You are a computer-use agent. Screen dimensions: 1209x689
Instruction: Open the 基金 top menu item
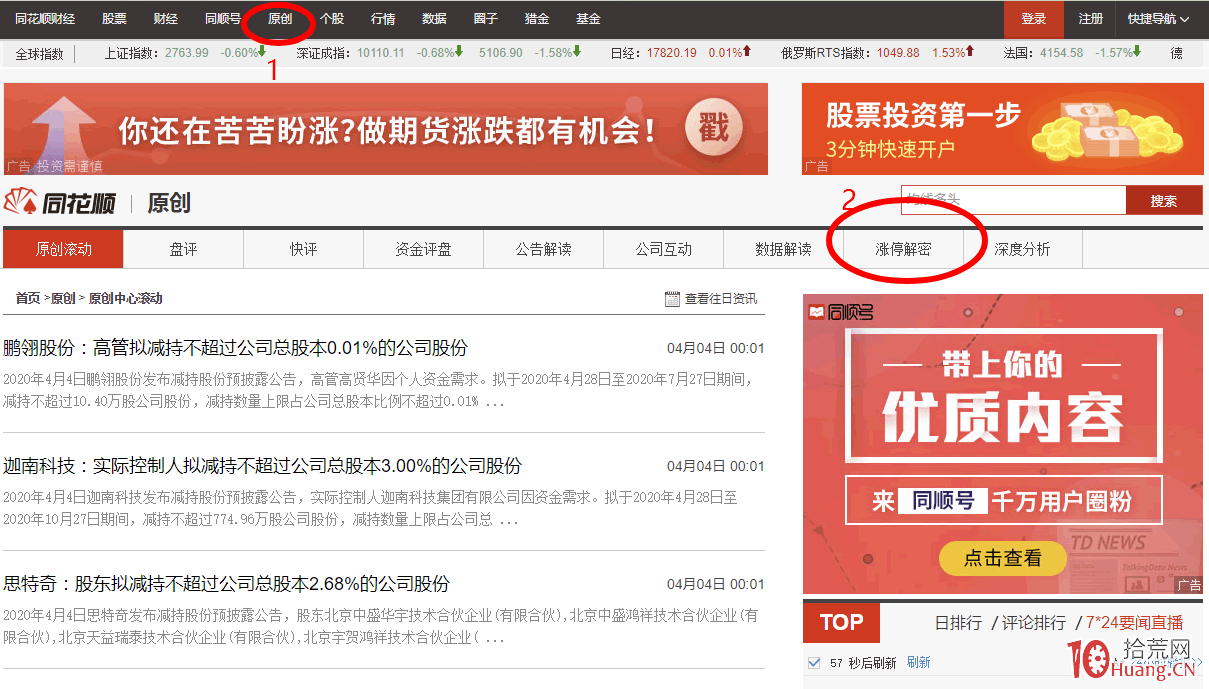(x=588, y=19)
